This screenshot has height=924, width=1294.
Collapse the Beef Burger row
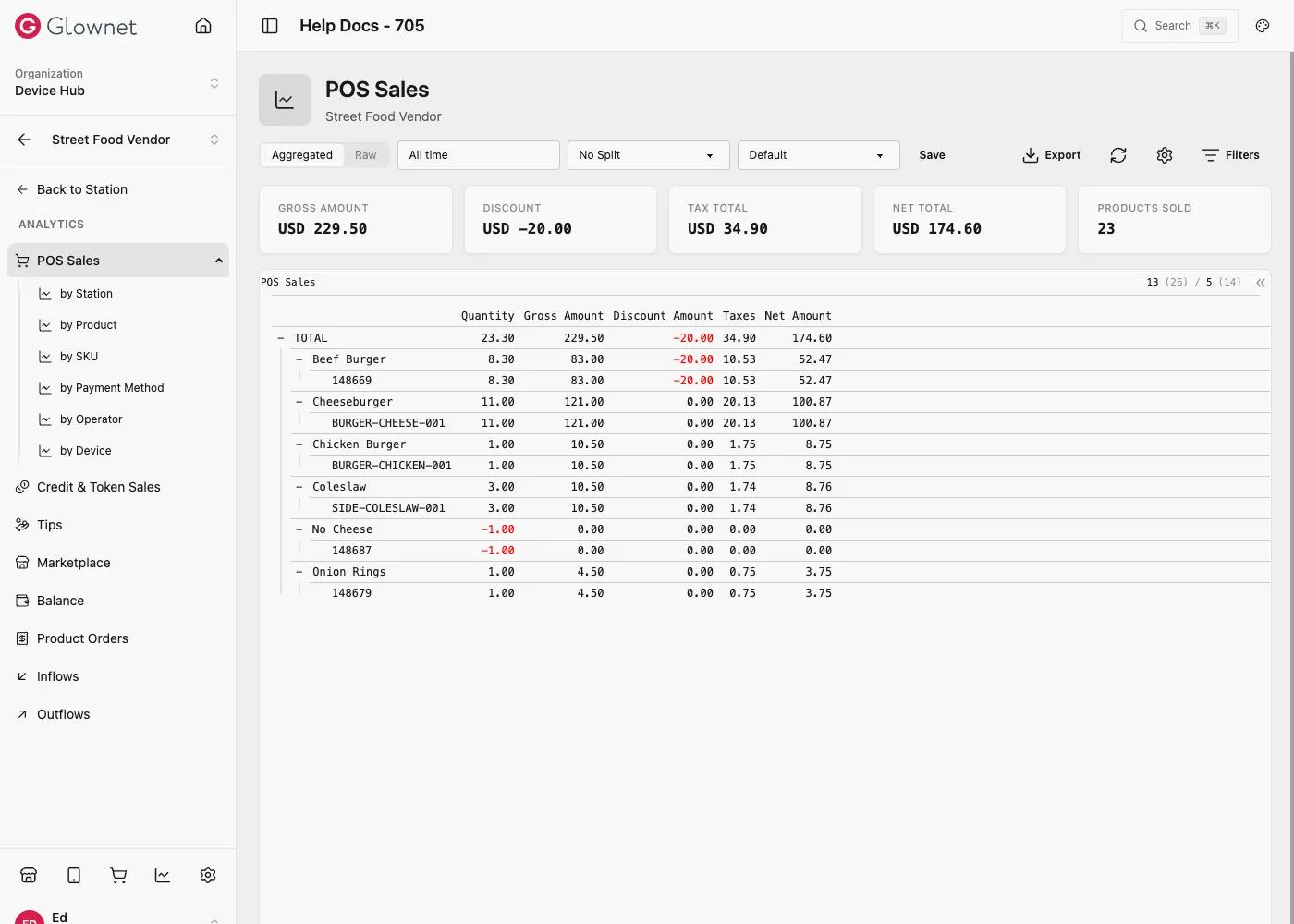(299, 359)
